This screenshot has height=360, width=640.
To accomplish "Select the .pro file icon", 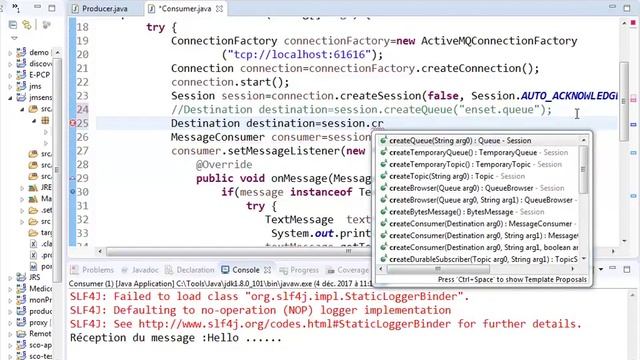I will (33, 255).
